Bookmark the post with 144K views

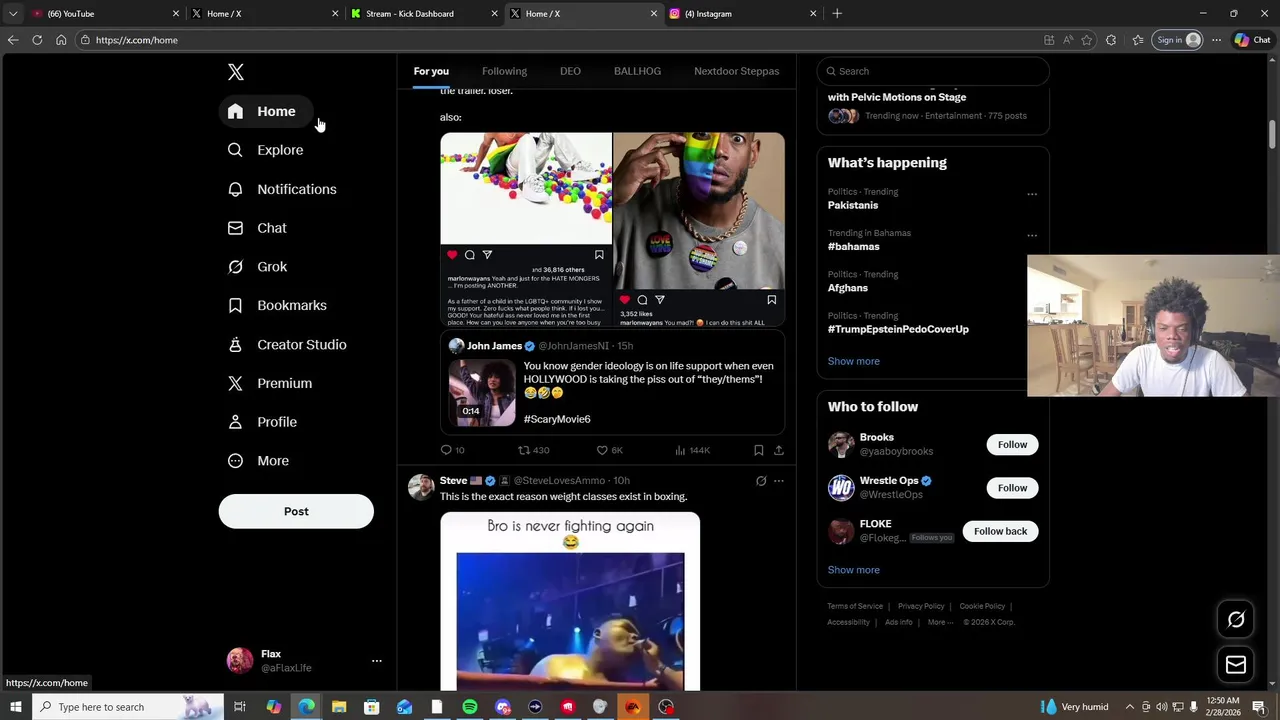click(758, 450)
